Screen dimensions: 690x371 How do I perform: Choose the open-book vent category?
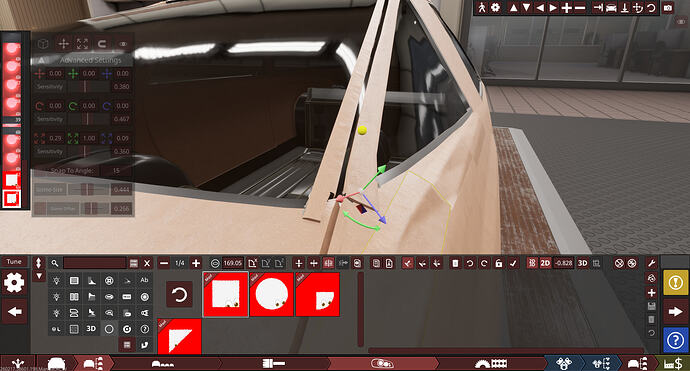(74, 297)
